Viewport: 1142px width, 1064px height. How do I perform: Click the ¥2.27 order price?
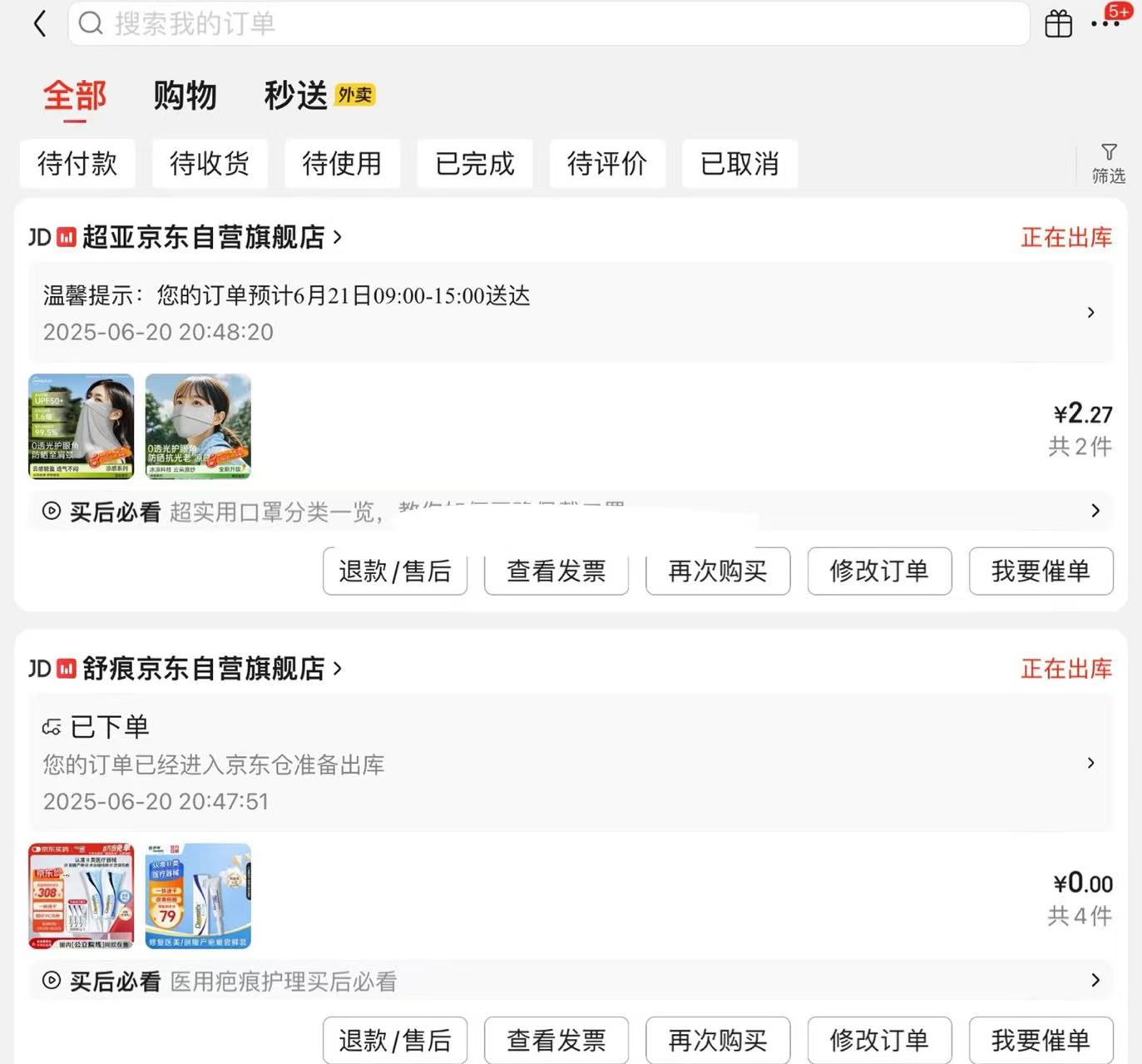(1083, 413)
